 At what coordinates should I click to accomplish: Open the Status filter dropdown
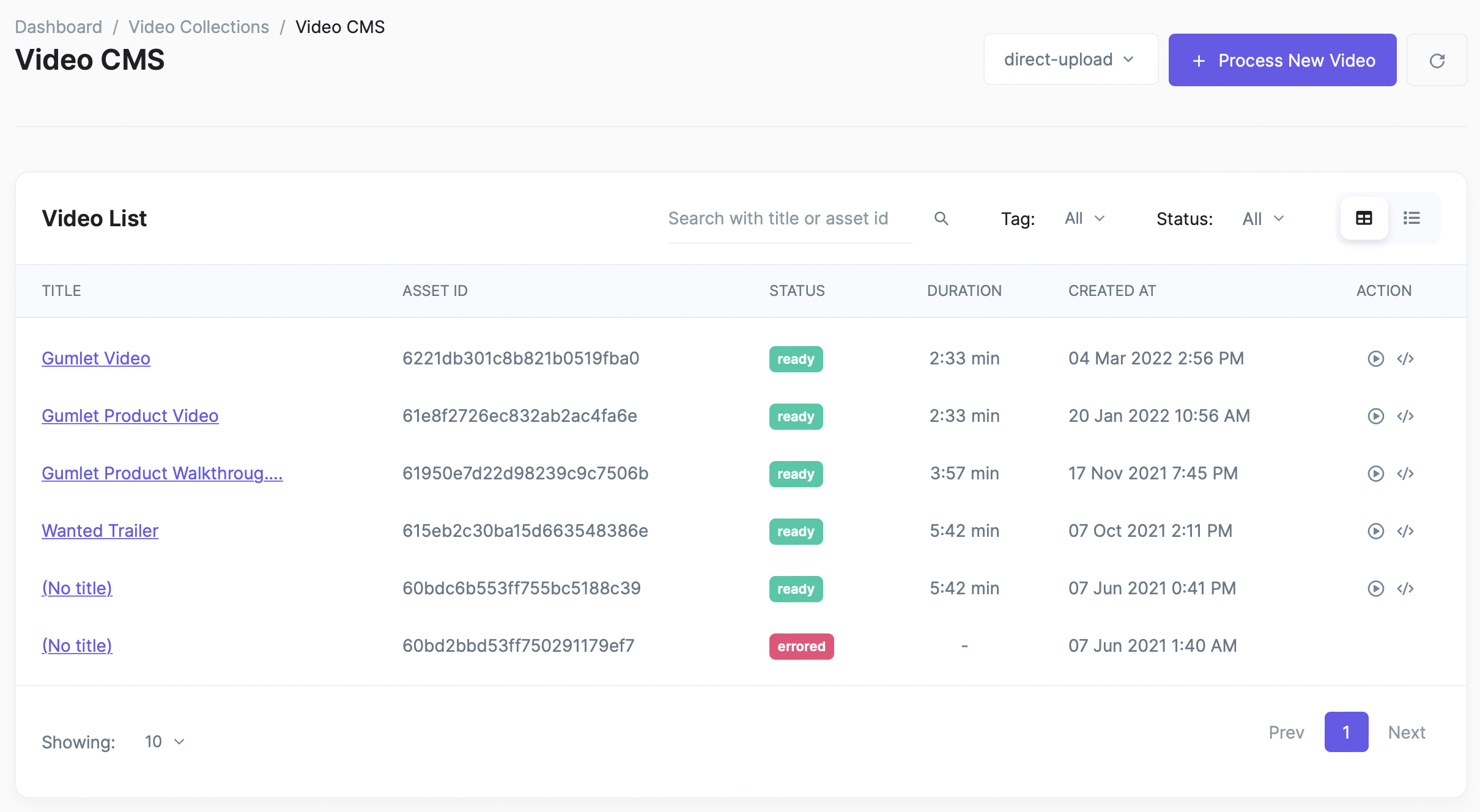[1263, 218]
